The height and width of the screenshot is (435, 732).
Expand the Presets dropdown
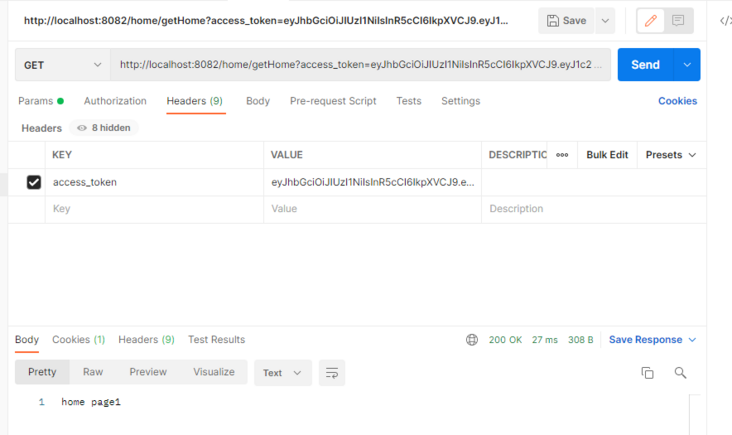coord(671,155)
